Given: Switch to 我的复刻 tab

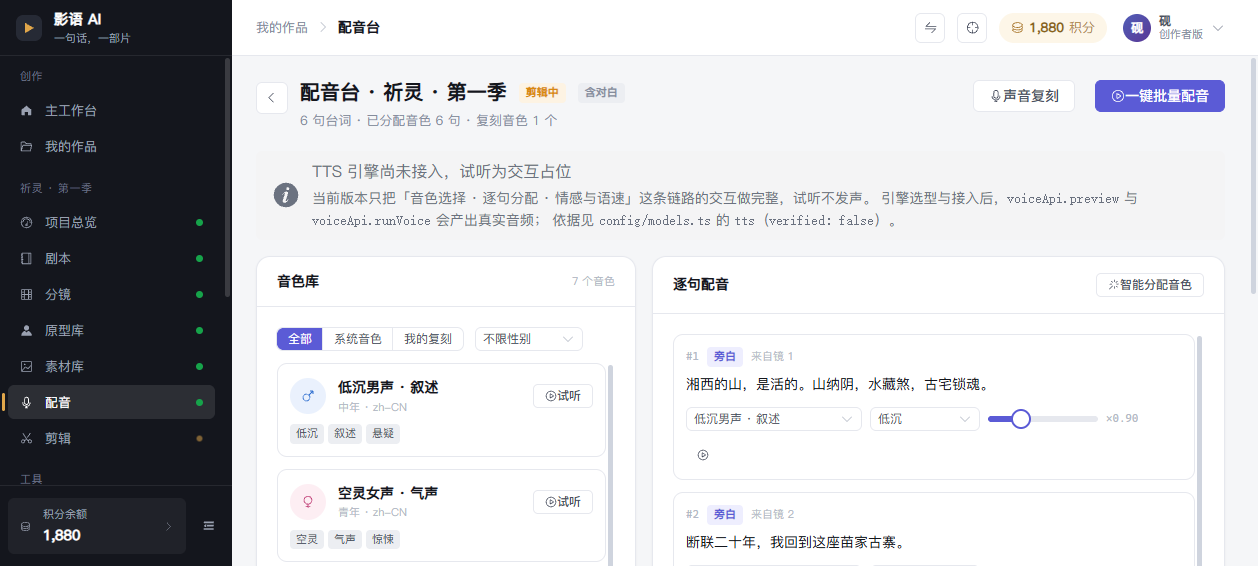Looking at the screenshot, I should (x=428, y=339).
